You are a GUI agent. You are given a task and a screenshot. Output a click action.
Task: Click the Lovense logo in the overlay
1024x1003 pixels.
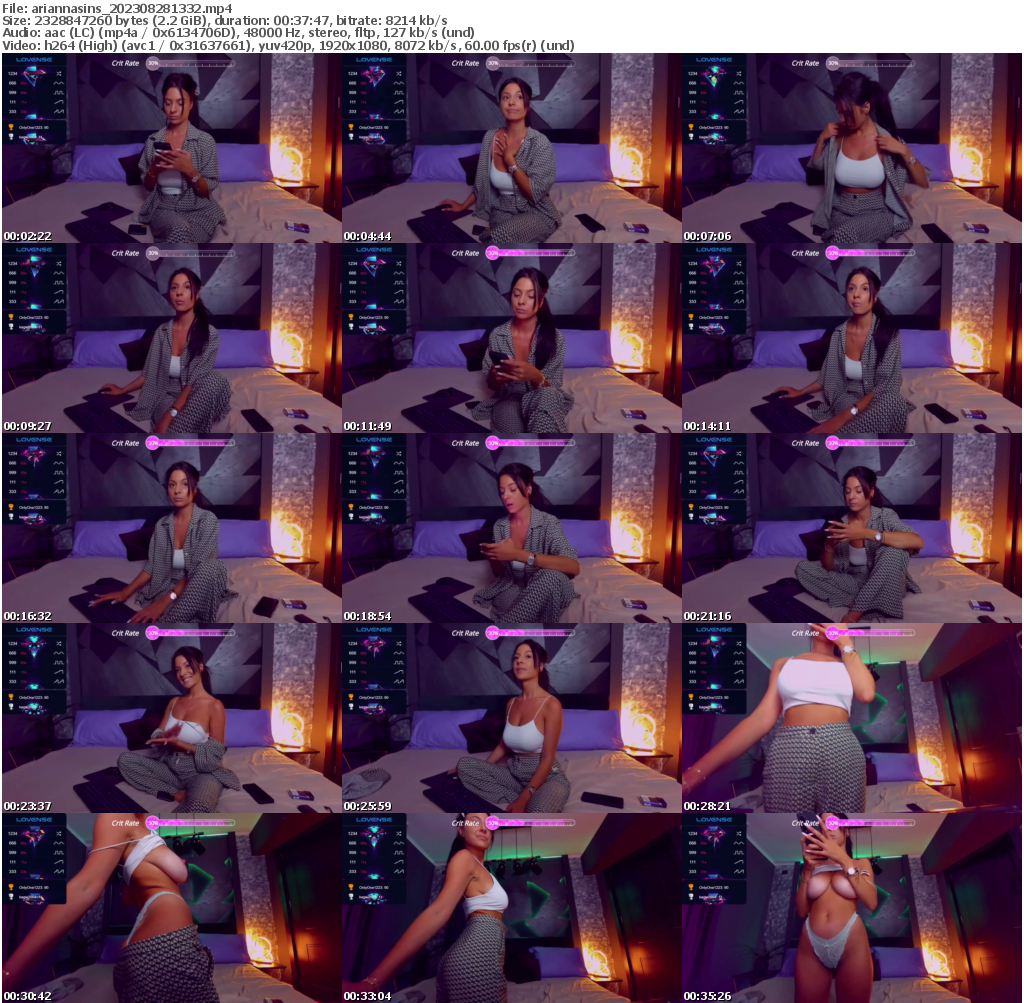(32, 60)
